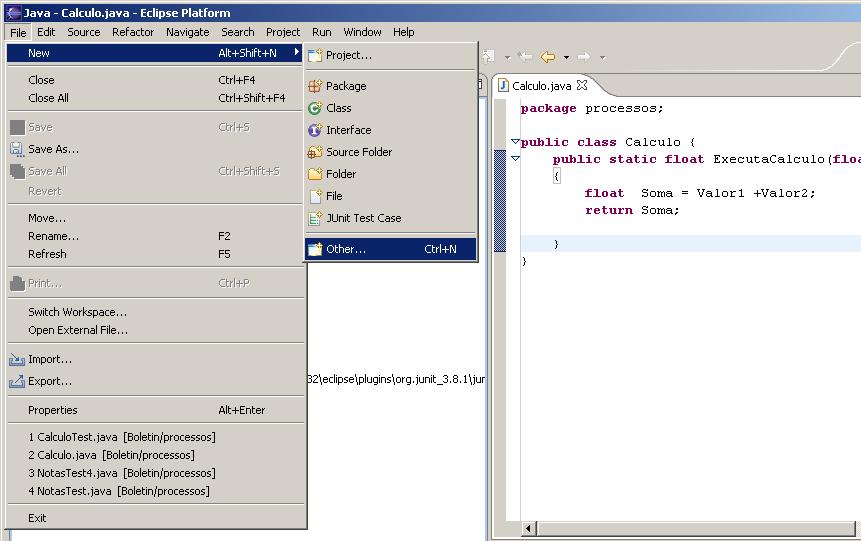The image size is (861, 541).
Task: Open the Help menu
Action: coord(404,32)
